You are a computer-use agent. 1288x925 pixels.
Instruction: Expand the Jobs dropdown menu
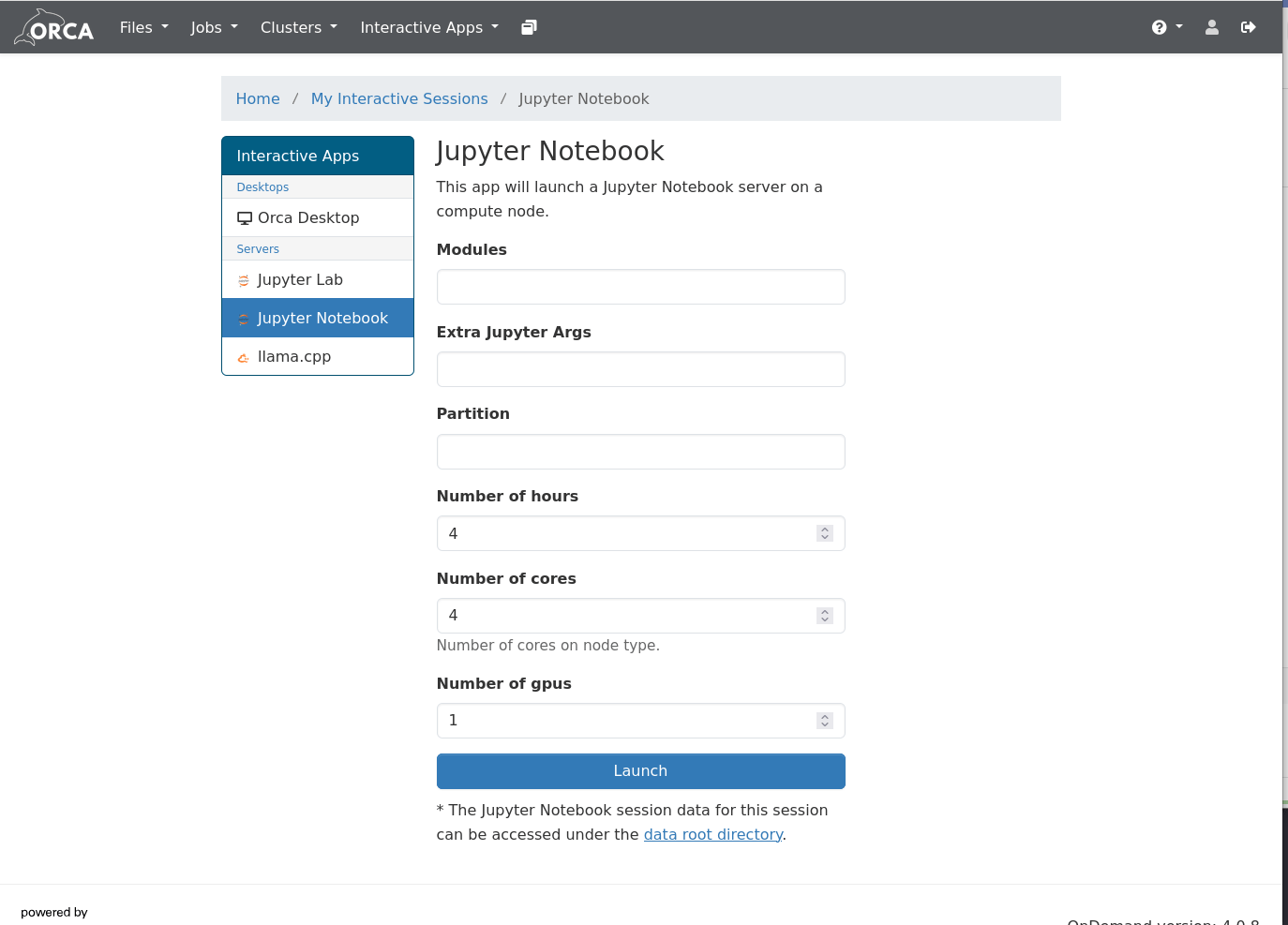point(214,27)
